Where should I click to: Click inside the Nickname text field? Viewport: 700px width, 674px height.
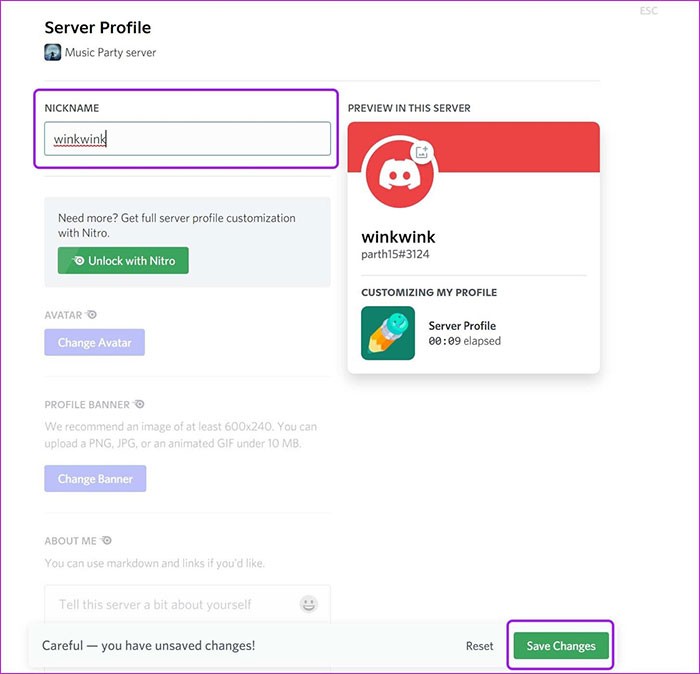coord(187,139)
